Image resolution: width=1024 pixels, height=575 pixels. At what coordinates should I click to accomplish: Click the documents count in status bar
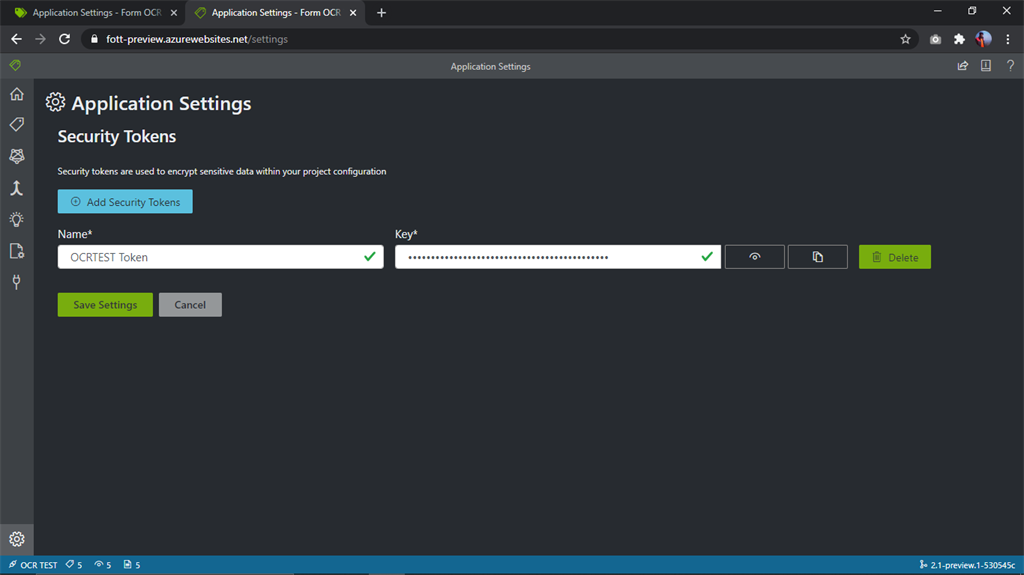(132, 565)
